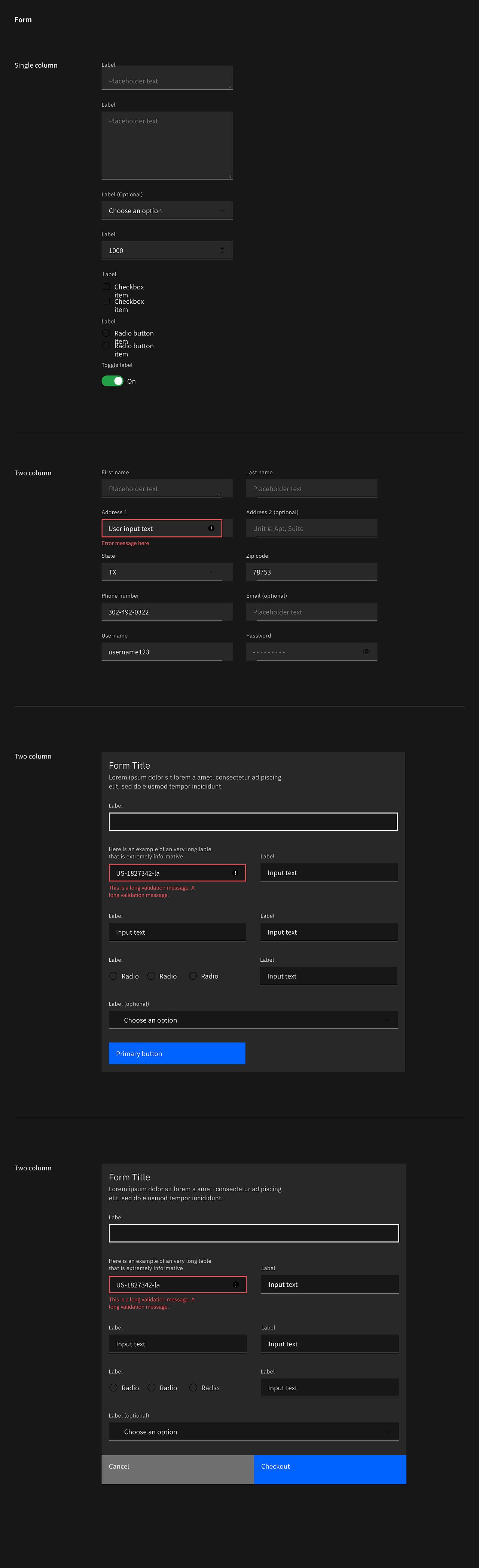479x1568 pixels.
Task: Click the Username field with username123
Action: click(x=167, y=652)
